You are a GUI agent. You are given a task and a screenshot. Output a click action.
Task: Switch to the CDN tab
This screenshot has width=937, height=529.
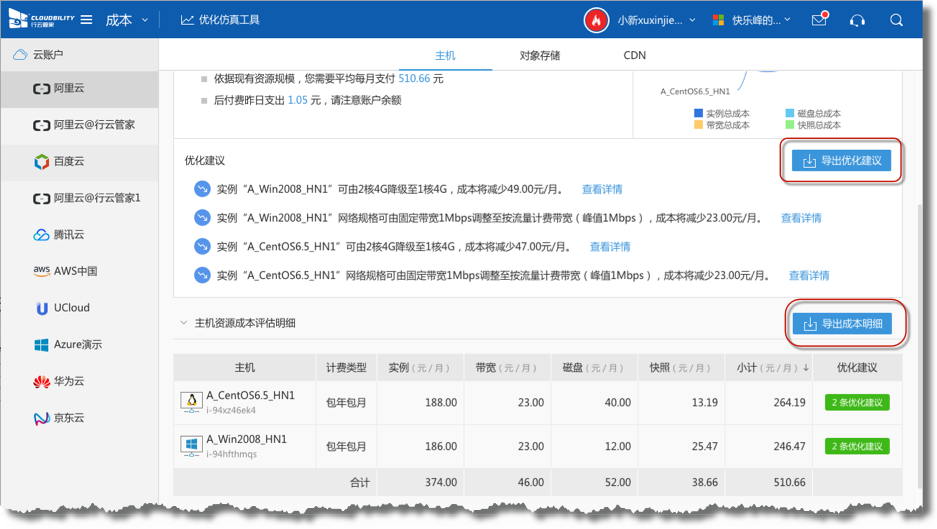(634, 56)
